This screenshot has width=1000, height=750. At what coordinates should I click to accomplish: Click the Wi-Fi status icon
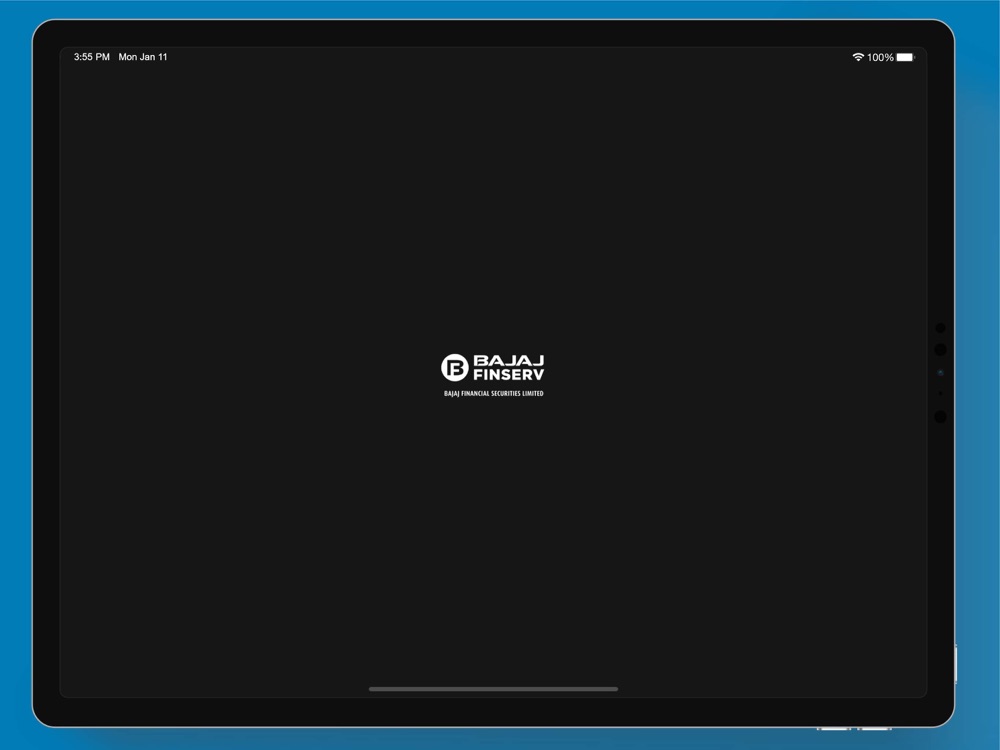click(x=858, y=57)
